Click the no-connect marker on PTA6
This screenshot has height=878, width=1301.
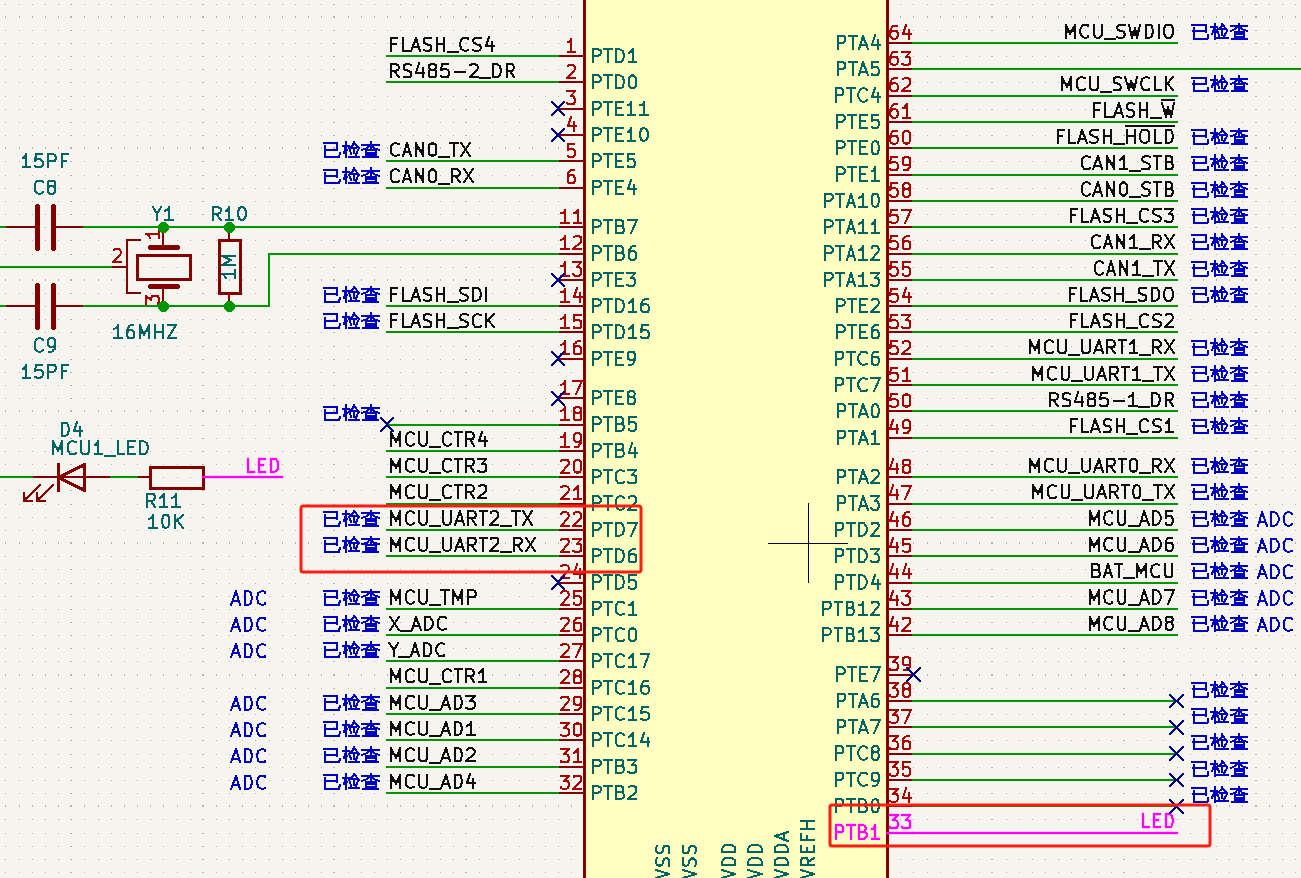coord(1176,701)
